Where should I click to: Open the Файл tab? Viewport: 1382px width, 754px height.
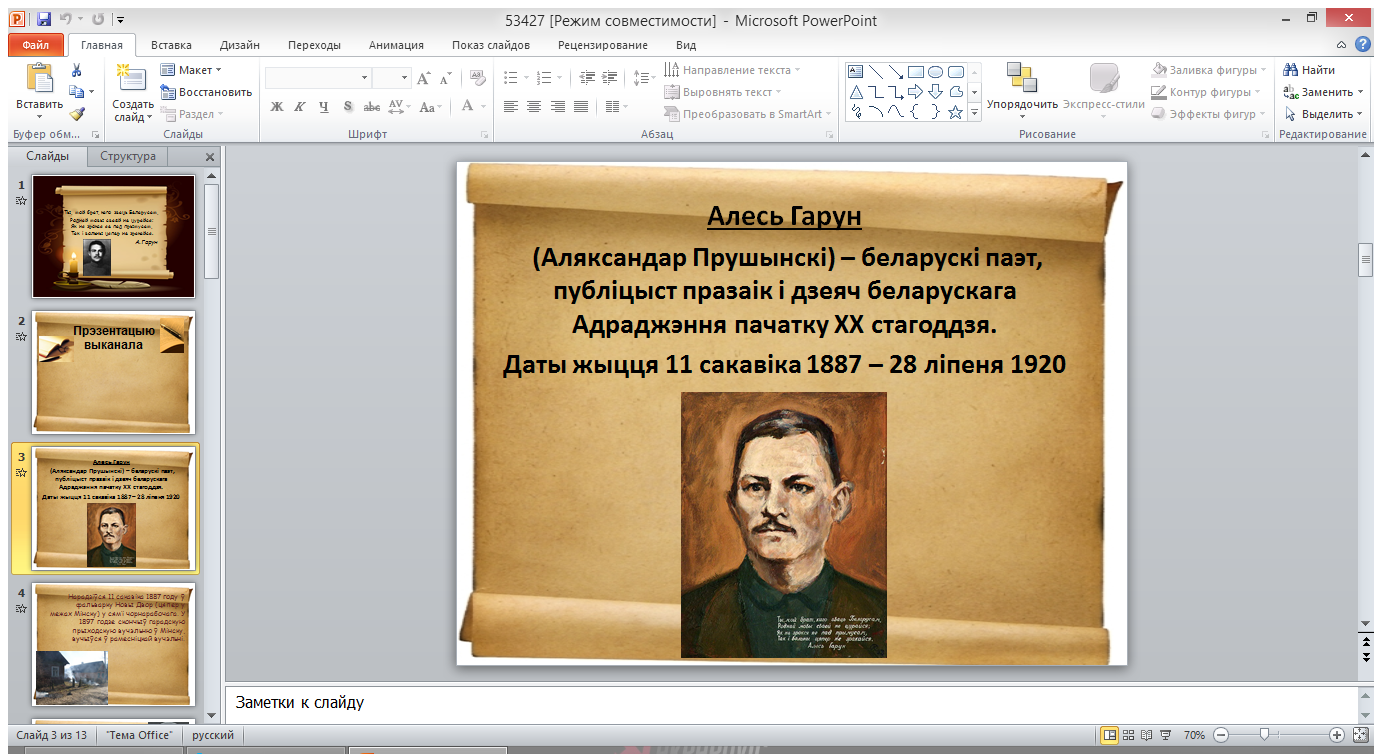pyautogui.click(x=35, y=45)
